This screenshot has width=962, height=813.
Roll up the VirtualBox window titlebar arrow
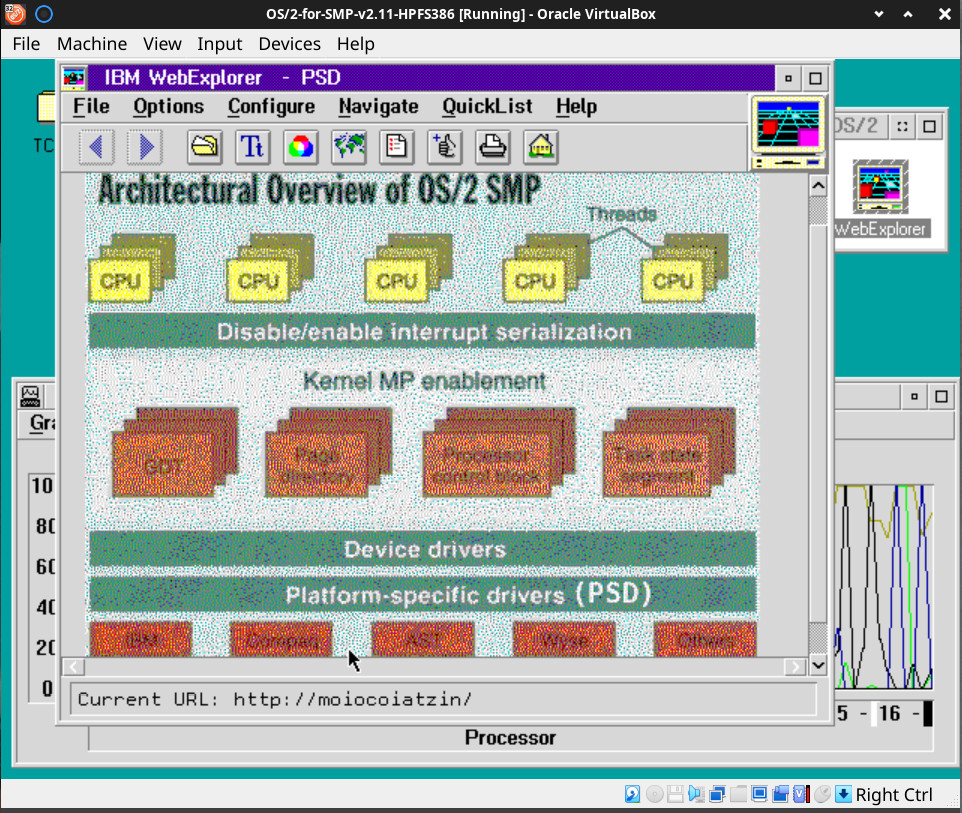[x=908, y=14]
